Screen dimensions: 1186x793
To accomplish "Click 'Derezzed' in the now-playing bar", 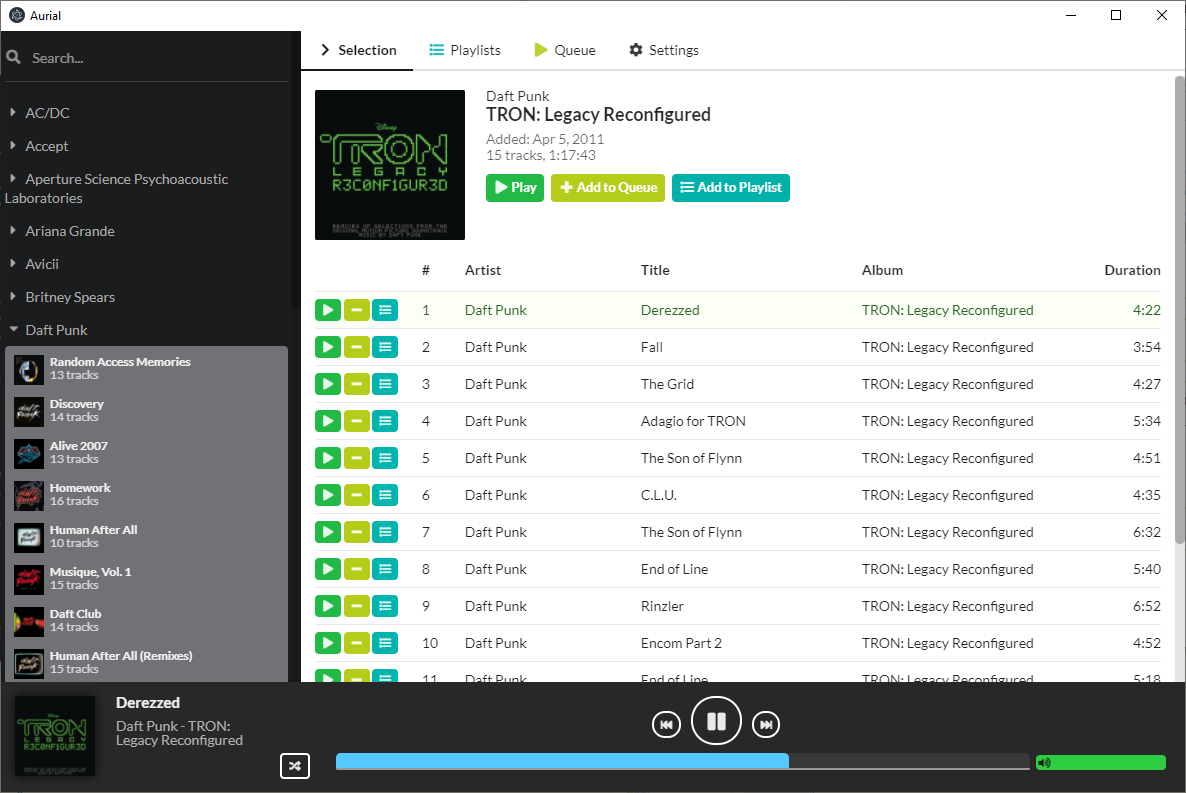I will tap(147, 703).
